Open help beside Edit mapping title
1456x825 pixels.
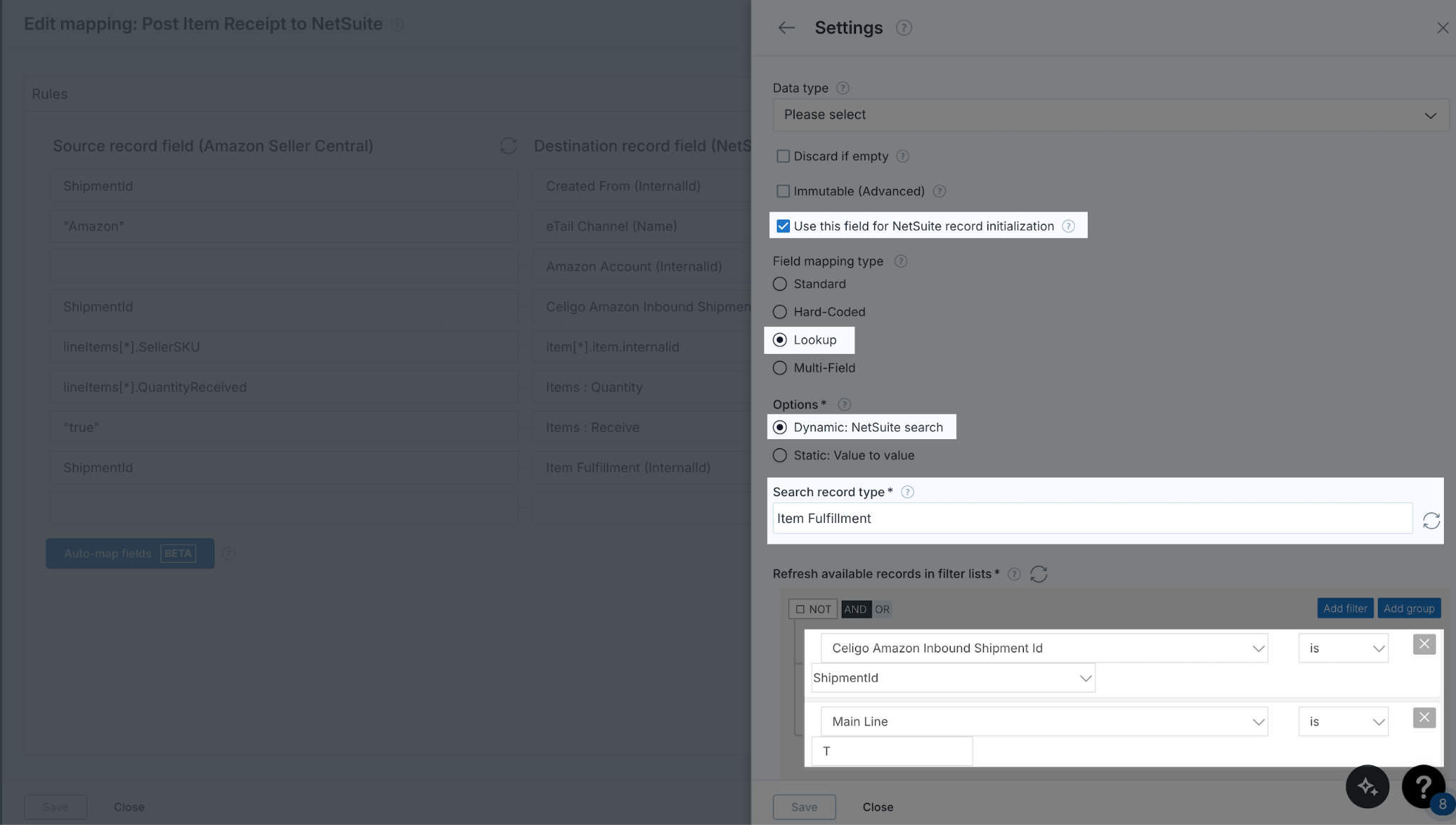tap(397, 25)
